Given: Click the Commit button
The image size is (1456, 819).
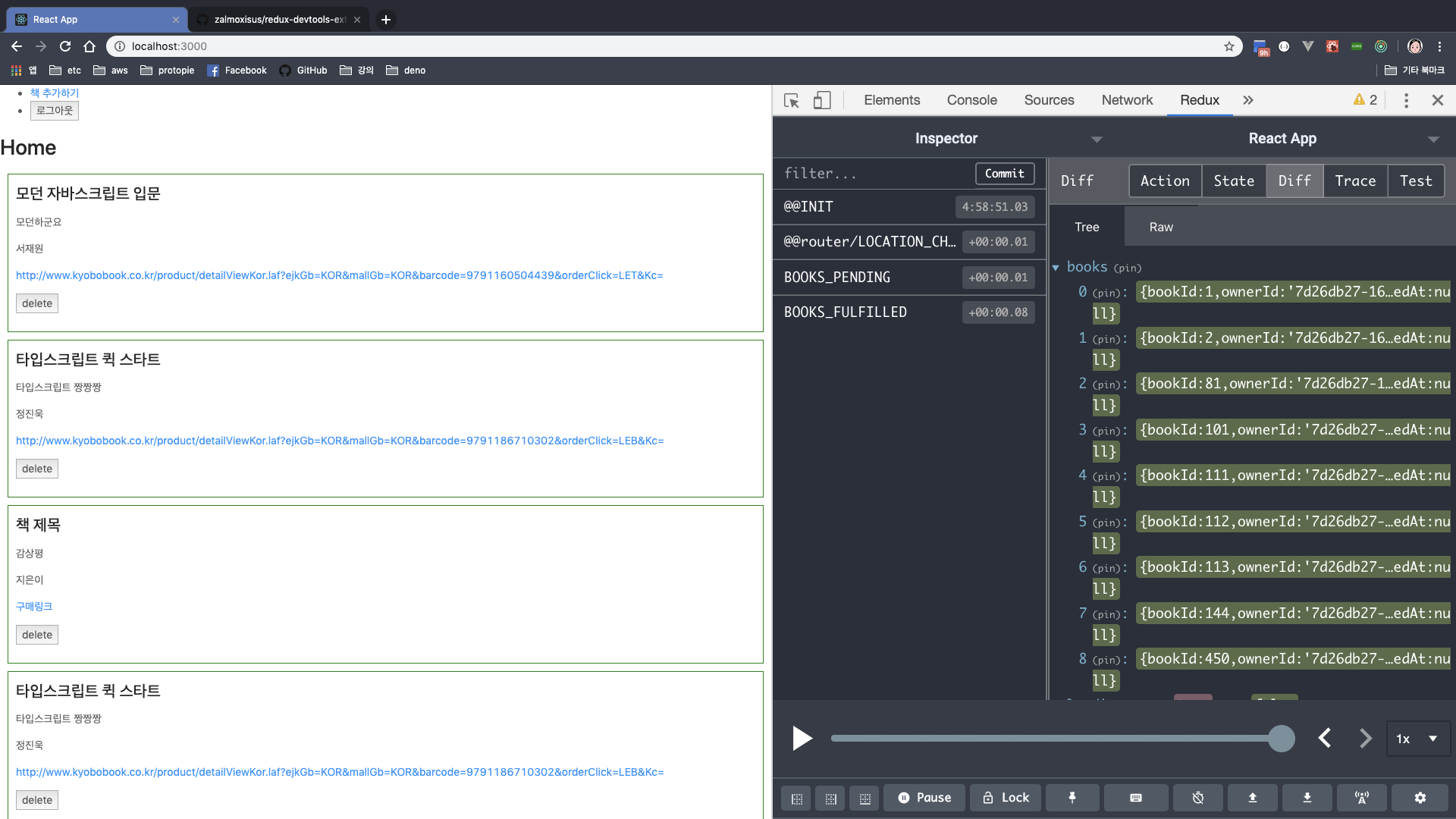Looking at the screenshot, I should point(1004,174).
